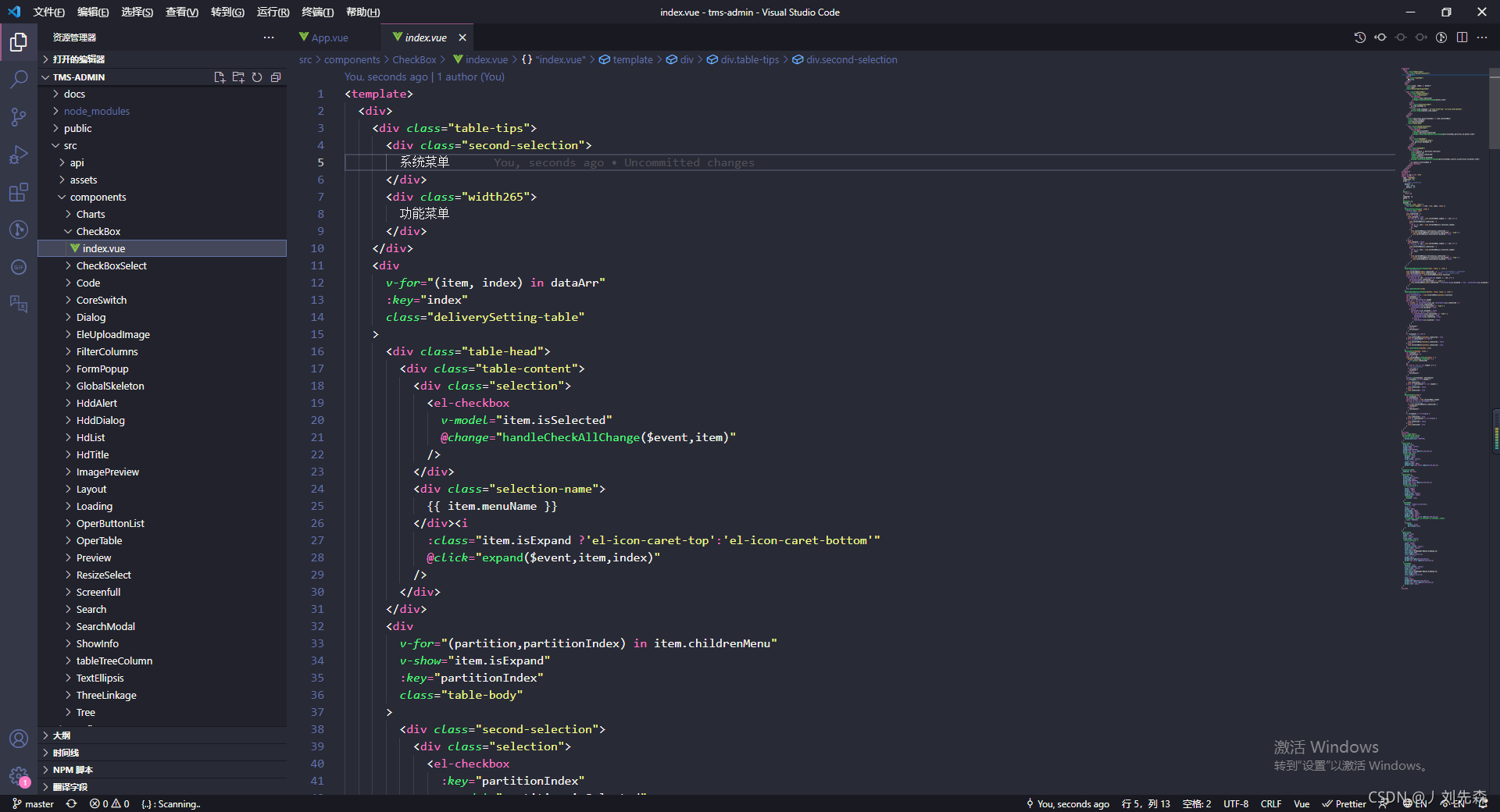Screen dimensions: 1500x812
Task: Expand the 时间线 timeline section
Action: point(162,753)
